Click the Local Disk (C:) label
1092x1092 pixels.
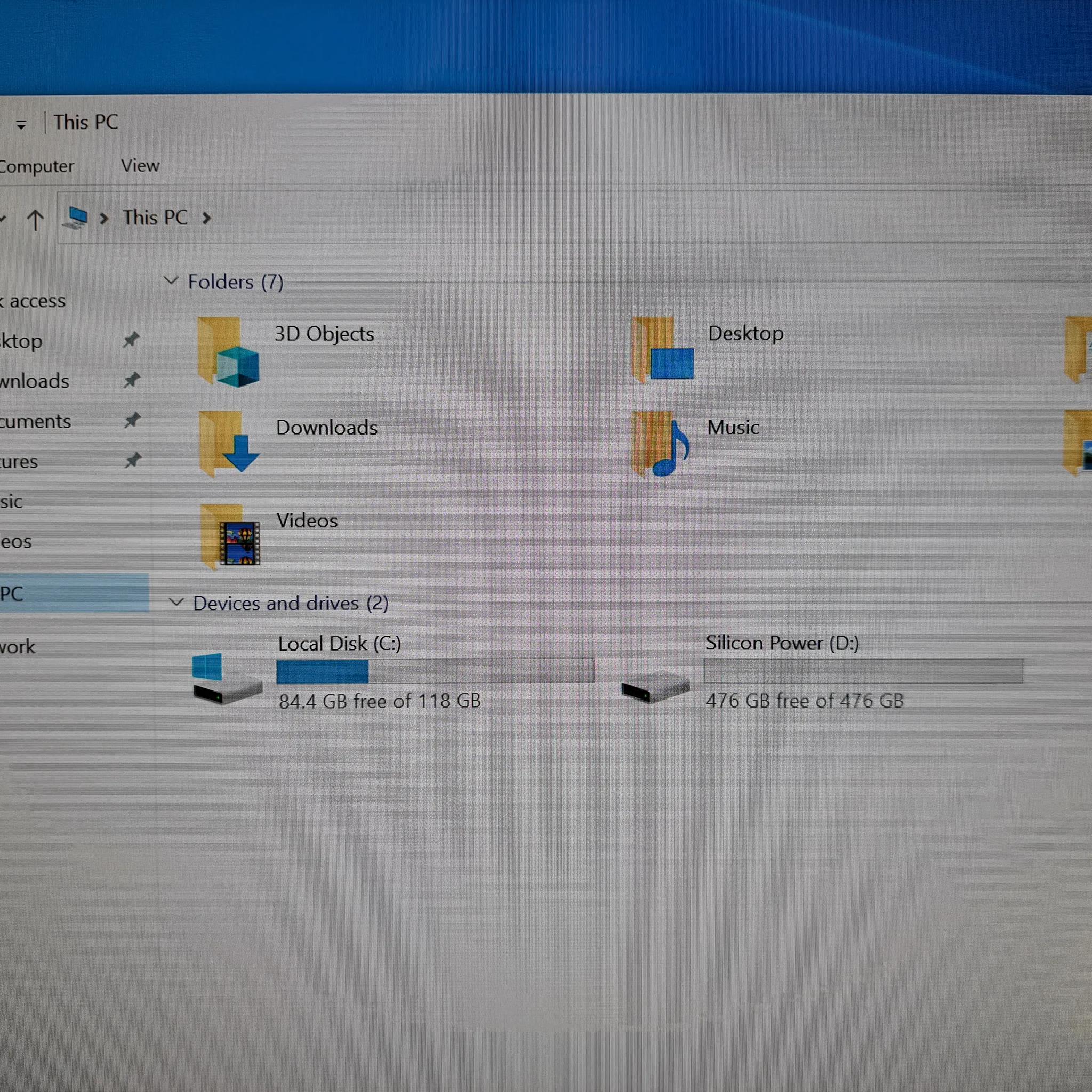pyautogui.click(x=340, y=644)
